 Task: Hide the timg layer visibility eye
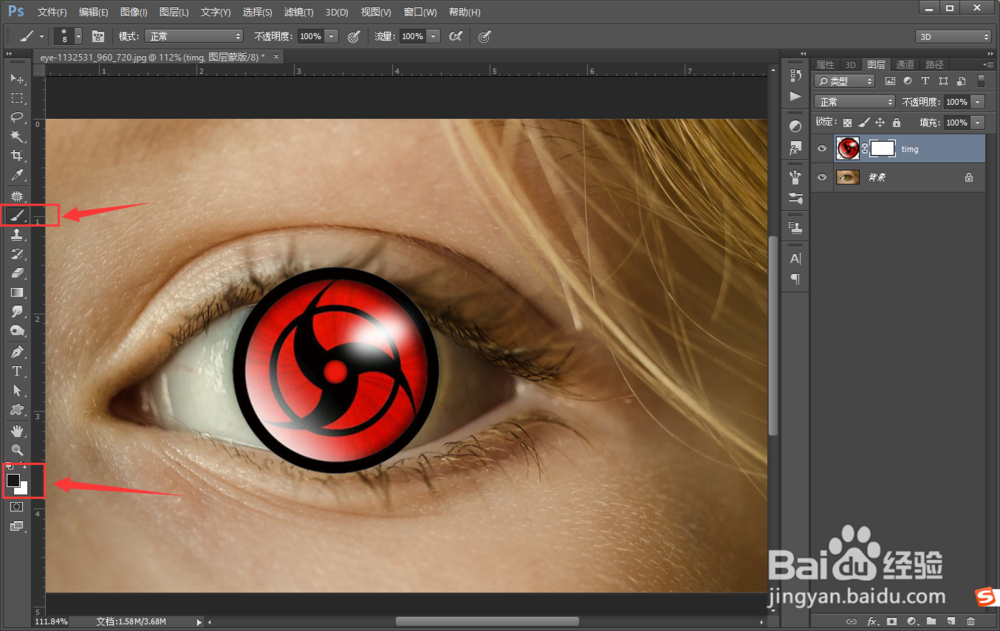821,149
